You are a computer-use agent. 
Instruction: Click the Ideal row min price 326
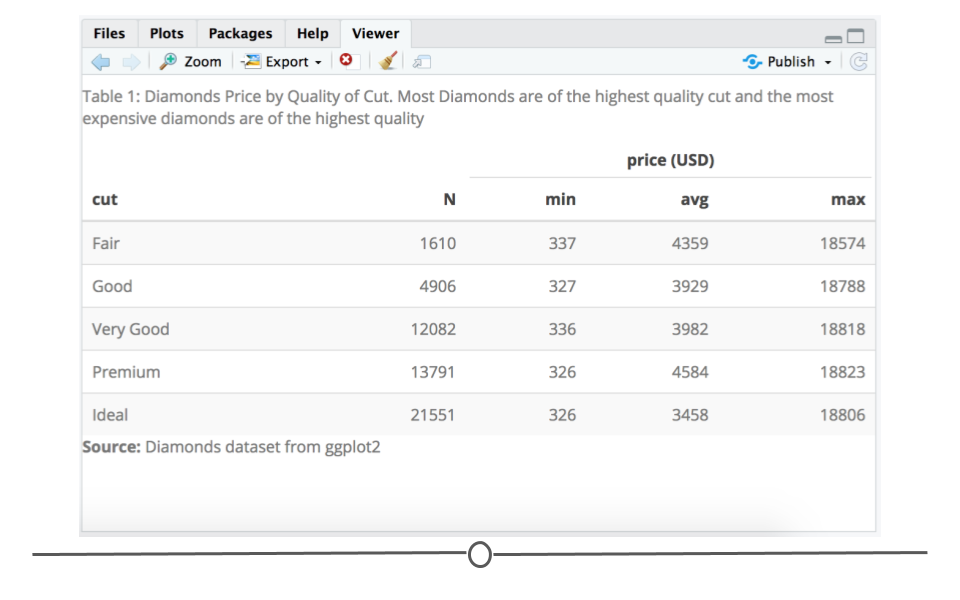(x=562, y=415)
